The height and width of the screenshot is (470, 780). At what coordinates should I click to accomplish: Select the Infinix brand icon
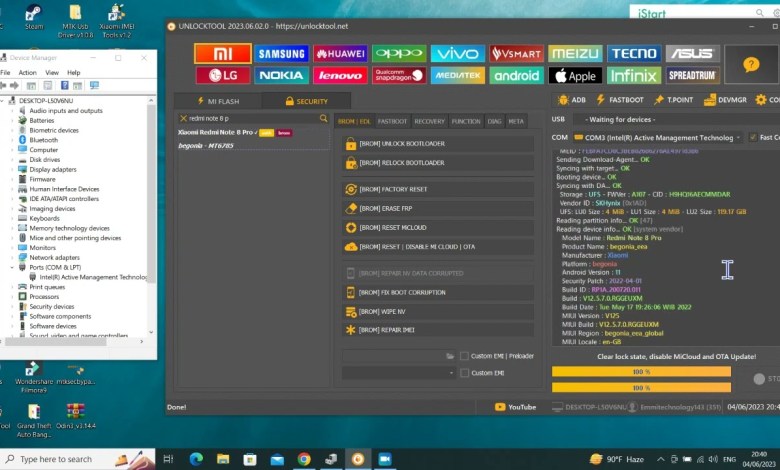pyautogui.click(x=634, y=76)
